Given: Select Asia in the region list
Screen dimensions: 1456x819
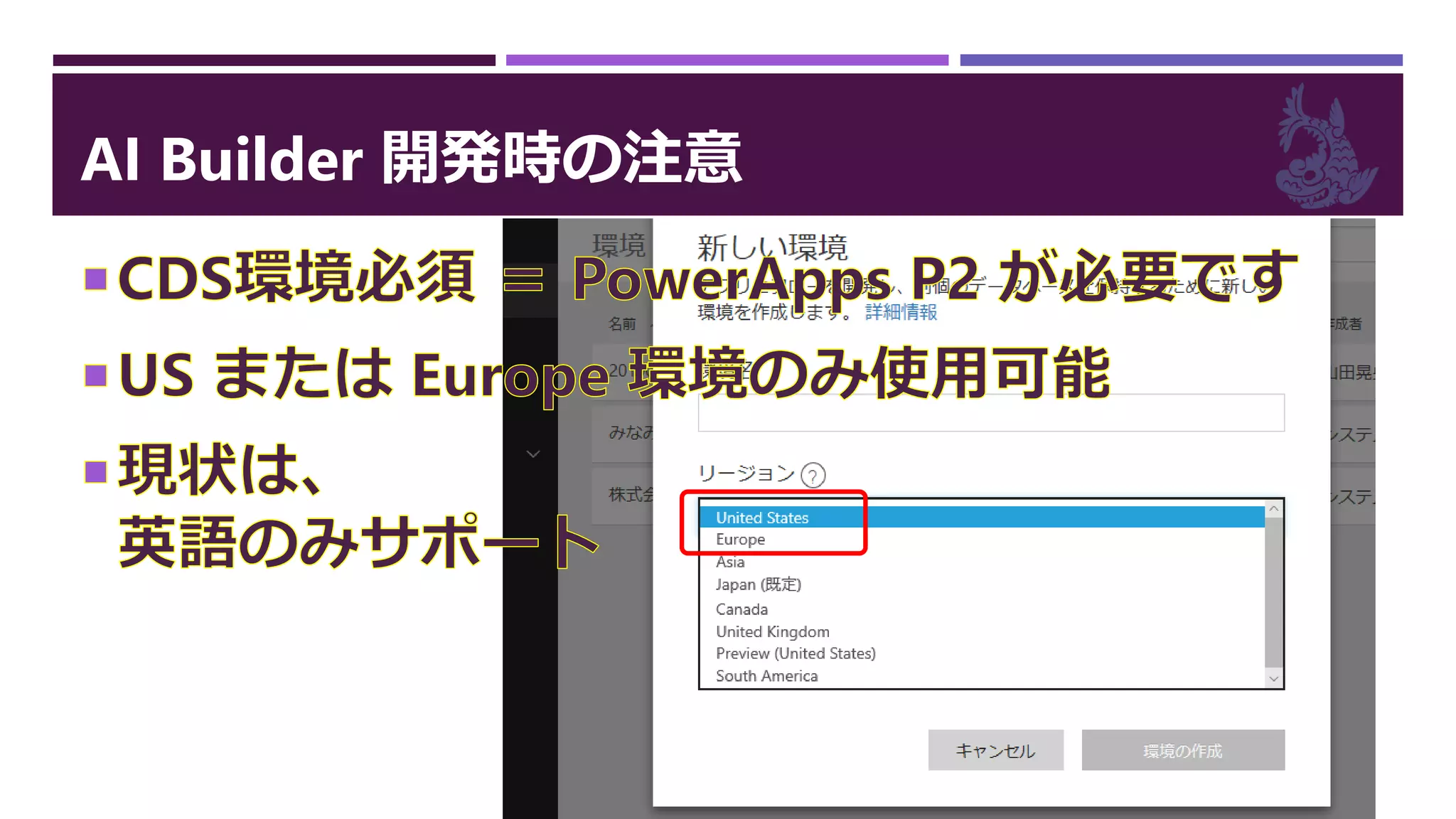Looking at the screenshot, I should pos(982,562).
